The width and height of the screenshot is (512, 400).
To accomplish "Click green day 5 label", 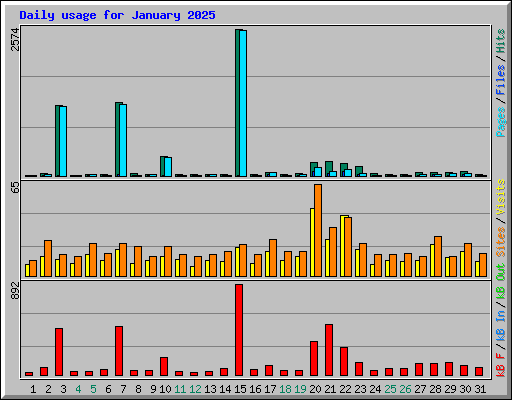I will point(93,389).
